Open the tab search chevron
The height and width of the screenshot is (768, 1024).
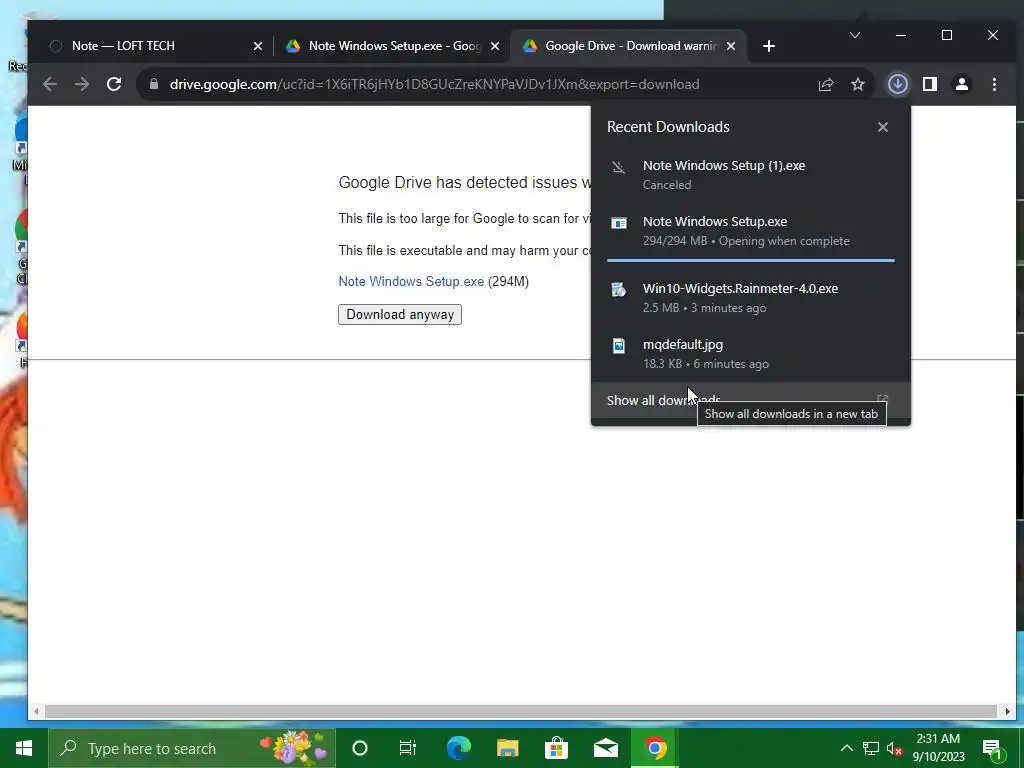(854, 35)
